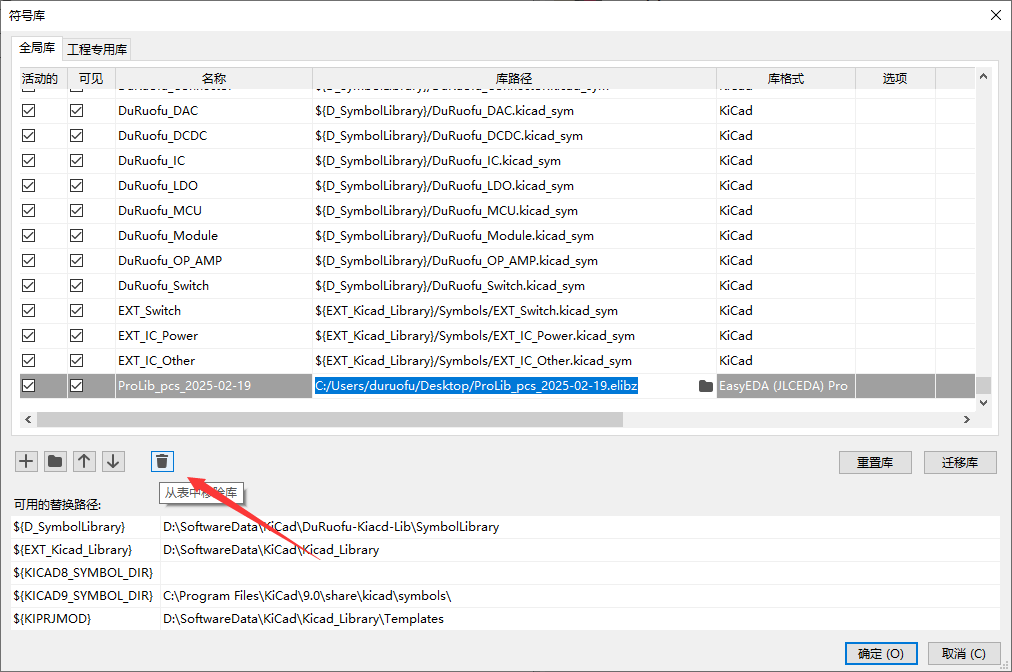Viewport: 1012px width, 672px height.
Task: Click the 迁移库 button
Action: [x=967, y=462]
